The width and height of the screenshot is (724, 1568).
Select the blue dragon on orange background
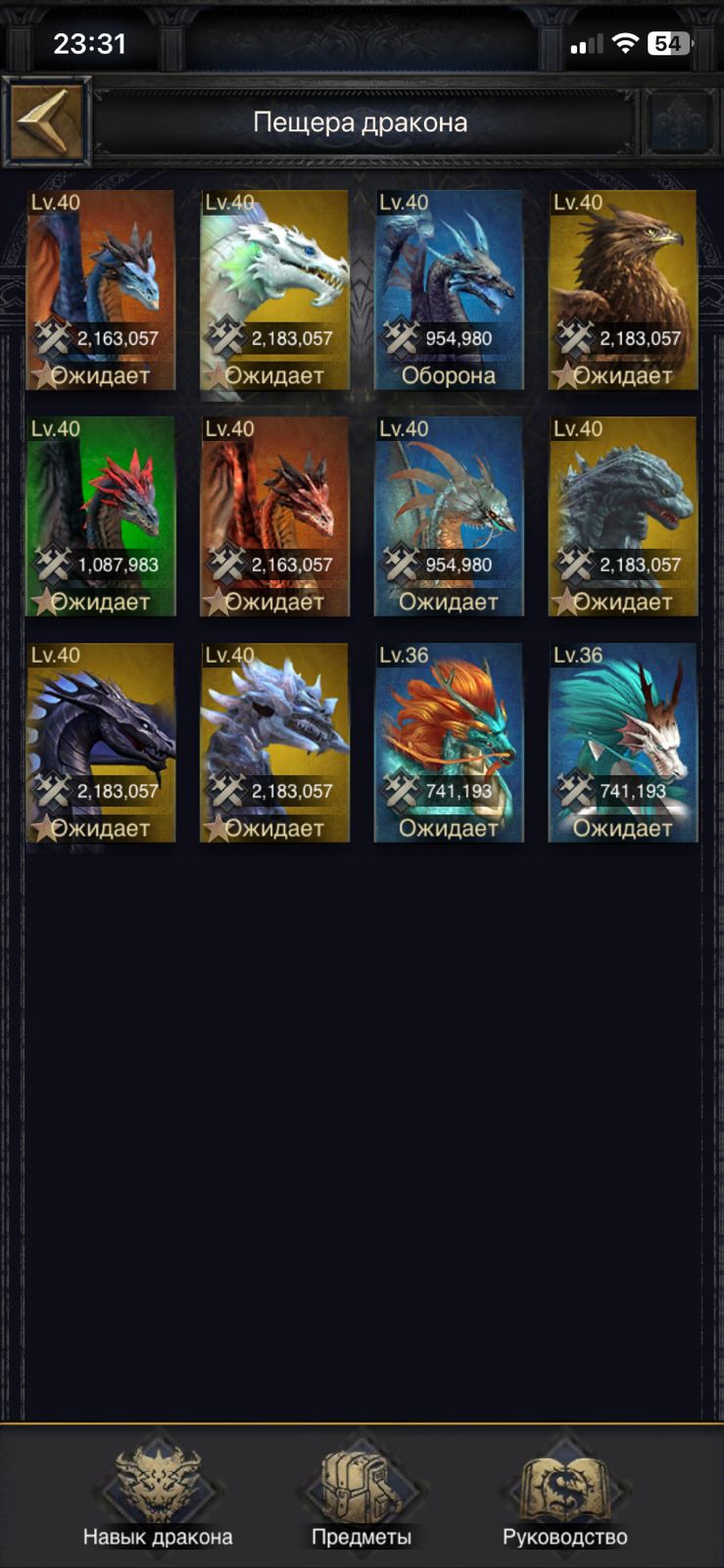(101, 290)
